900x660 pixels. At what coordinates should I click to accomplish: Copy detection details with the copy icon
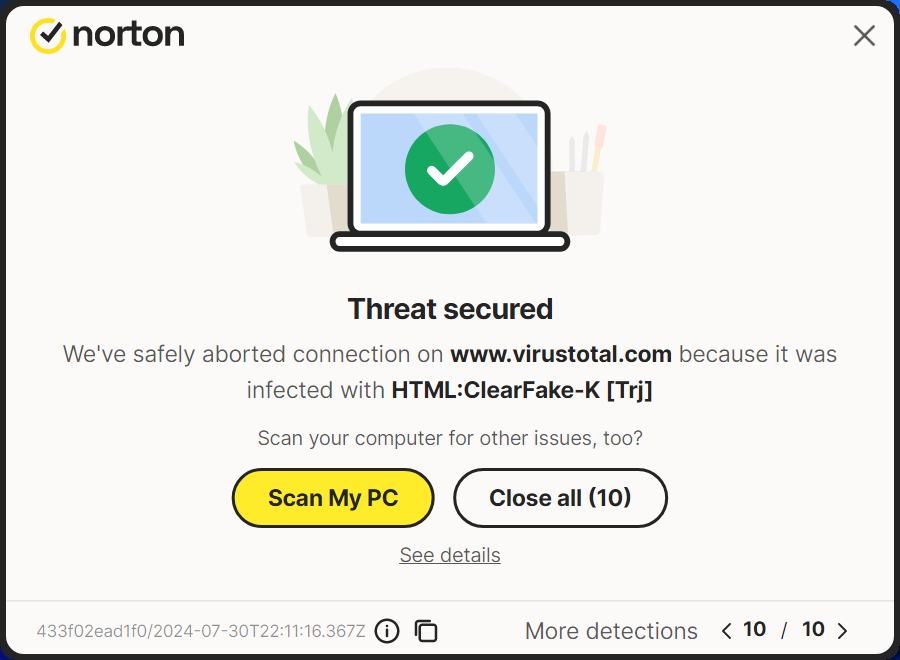point(426,631)
